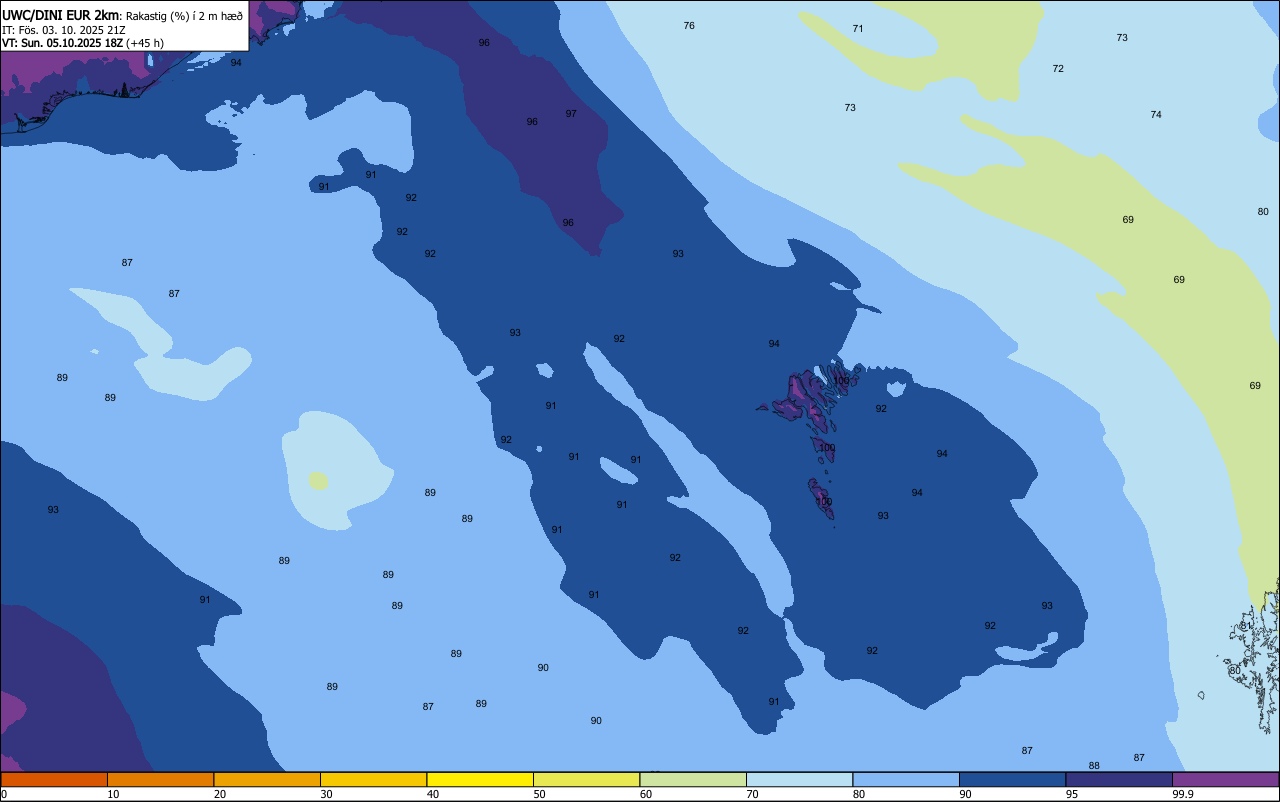Click the '40' tick label on the color scale
This screenshot has height=802, width=1280.
coord(433,794)
